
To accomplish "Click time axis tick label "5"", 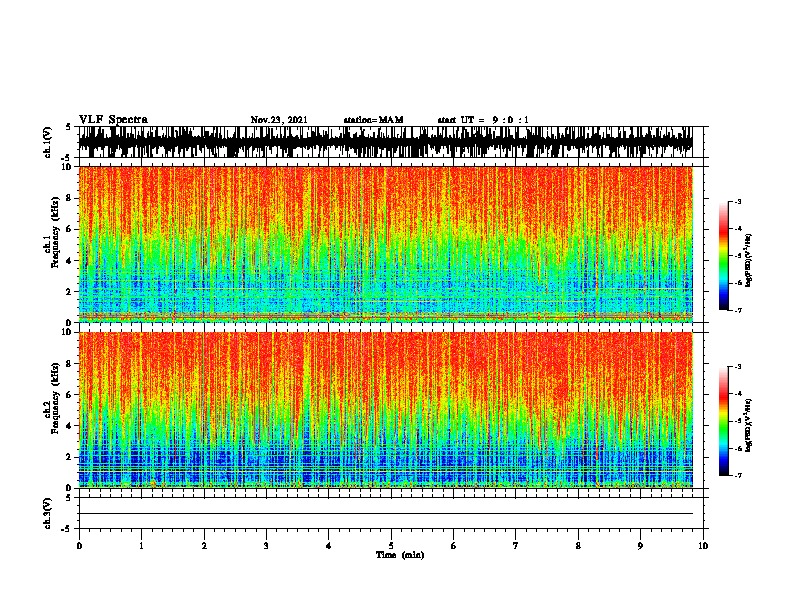I will pos(391,546).
